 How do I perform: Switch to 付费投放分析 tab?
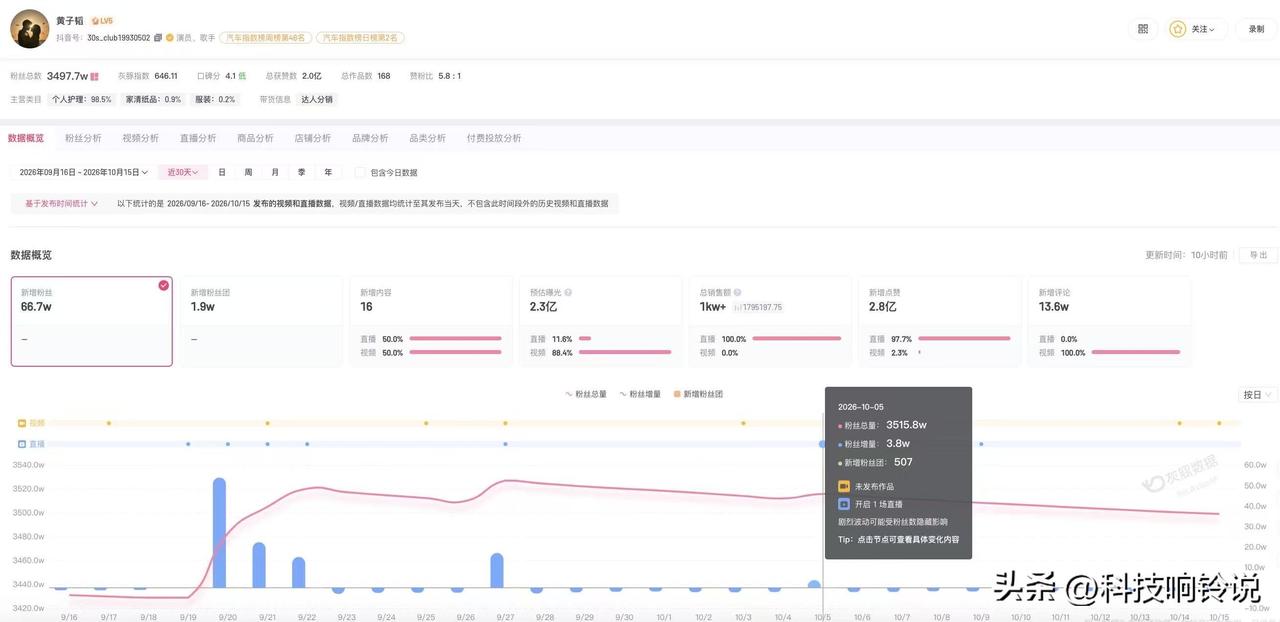coord(494,138)
